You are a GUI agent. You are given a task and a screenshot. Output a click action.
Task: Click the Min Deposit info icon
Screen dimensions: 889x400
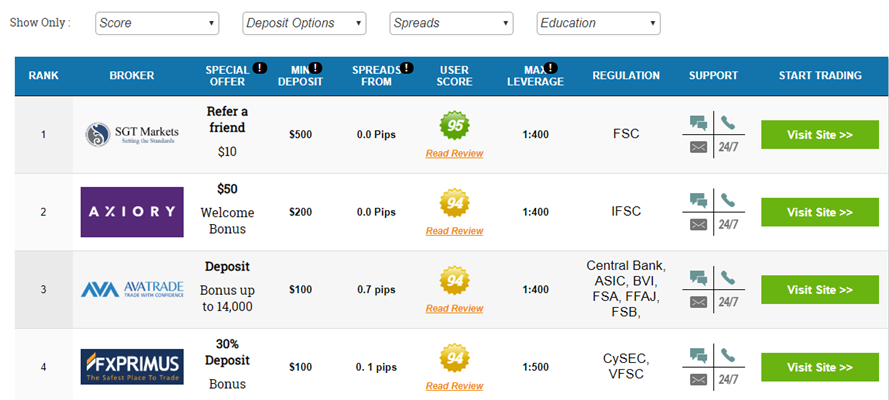[x=315, y=68]
